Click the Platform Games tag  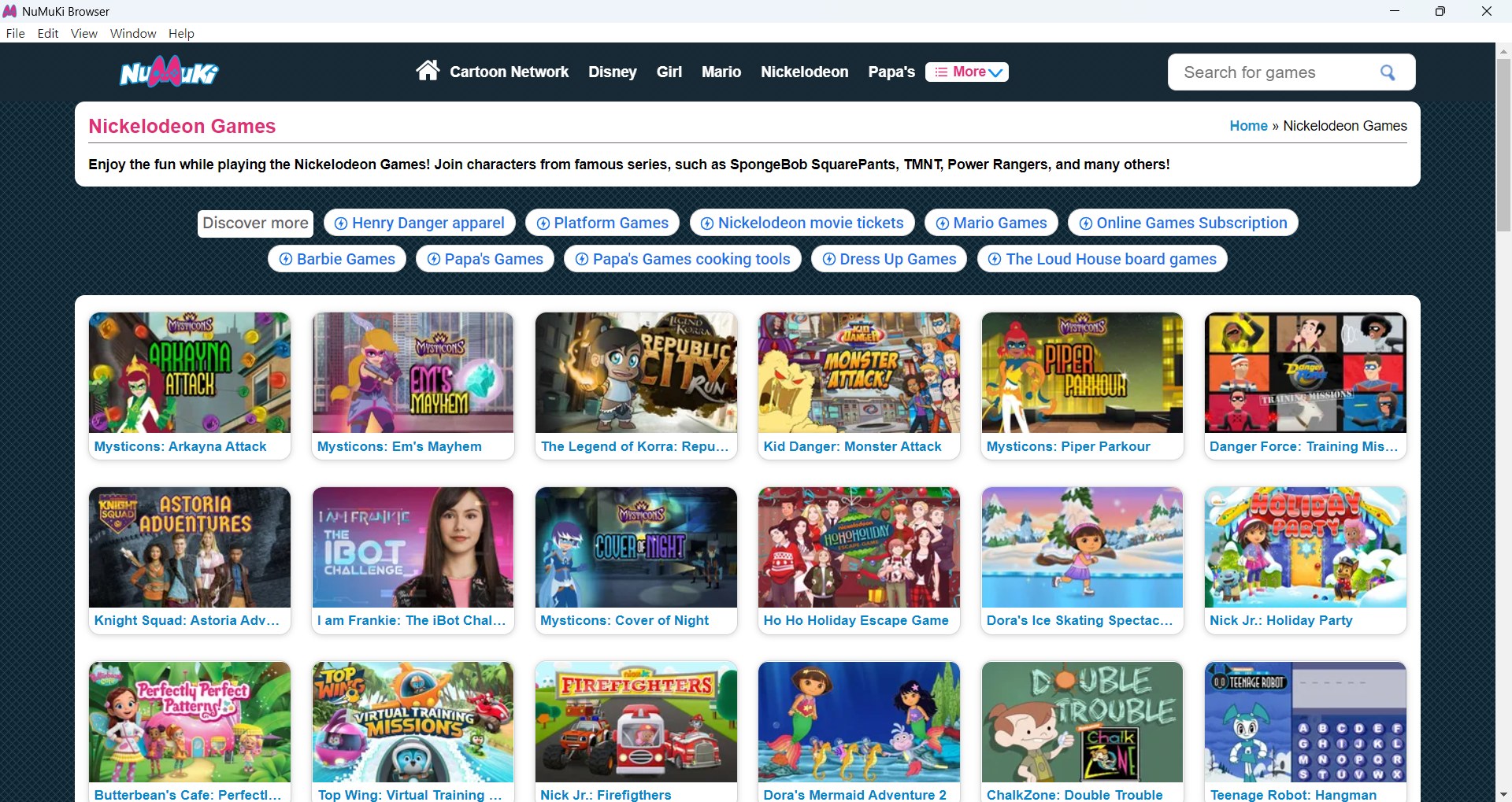pyautogui.click(x=602, y=223)
